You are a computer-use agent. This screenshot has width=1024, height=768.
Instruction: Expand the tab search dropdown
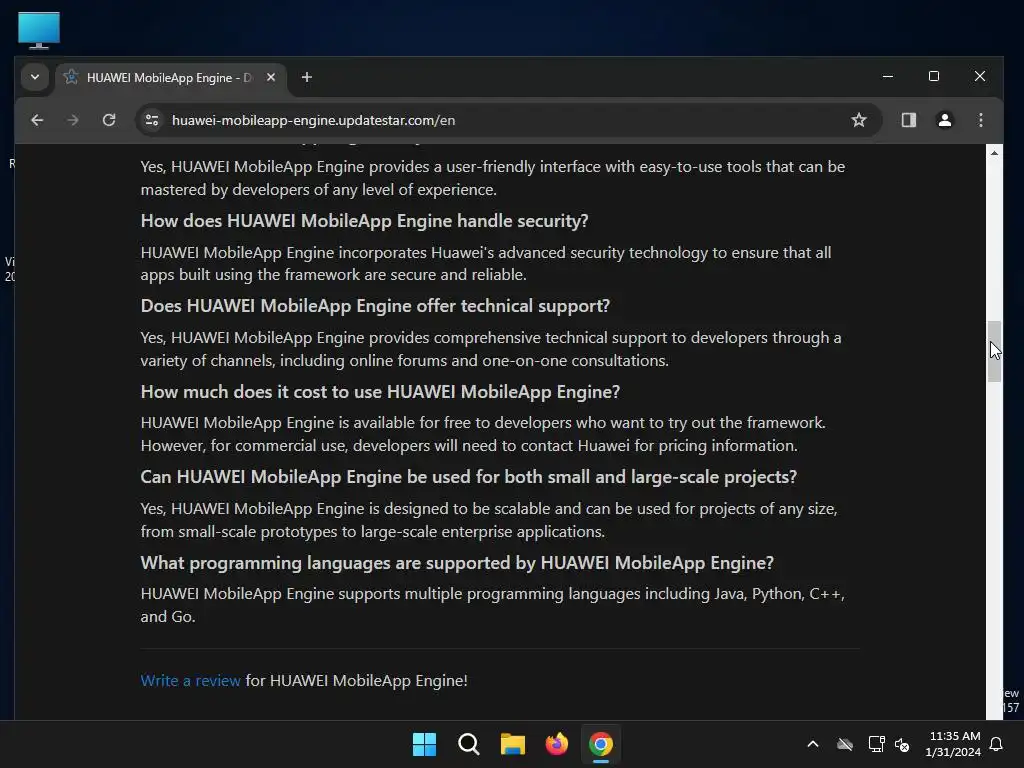coord(35,77)
